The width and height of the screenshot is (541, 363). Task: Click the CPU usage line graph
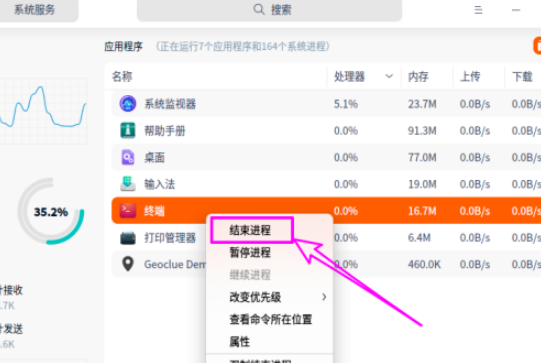click(x=43, y=110)
